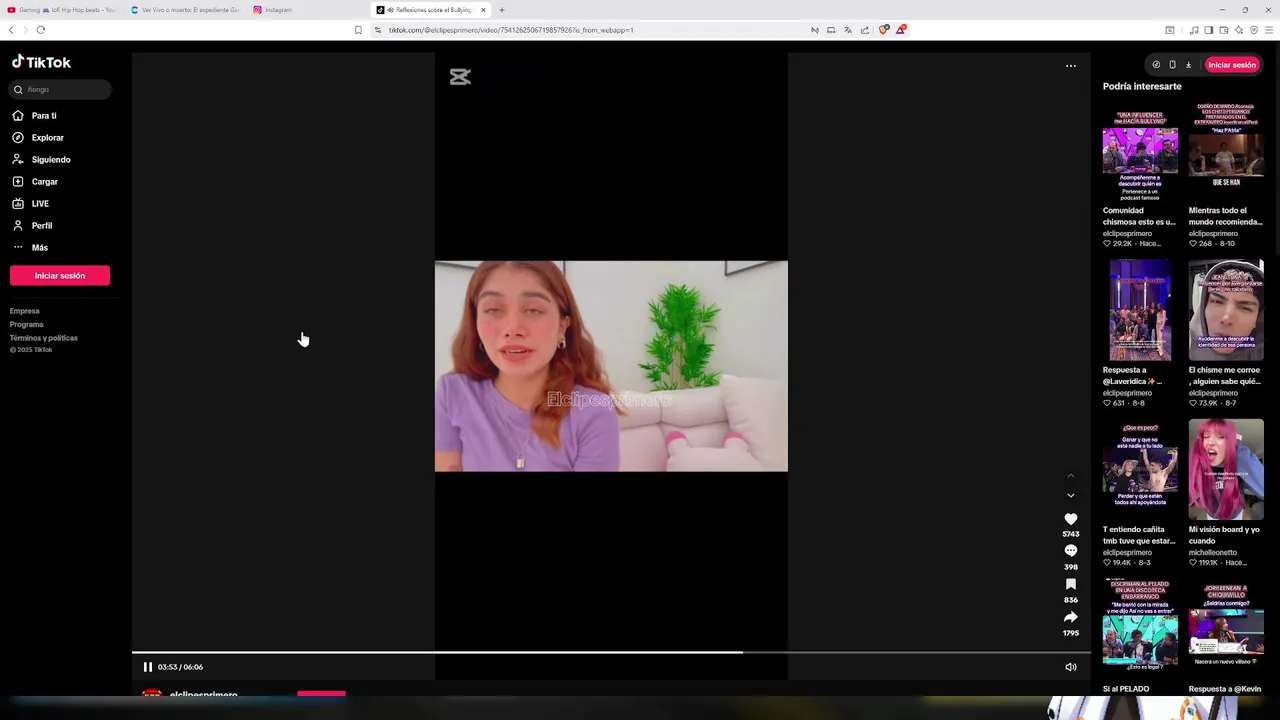Share the video with arrow icon
This screenshot has width=1280, height=720.
(x=1071, y=617)
